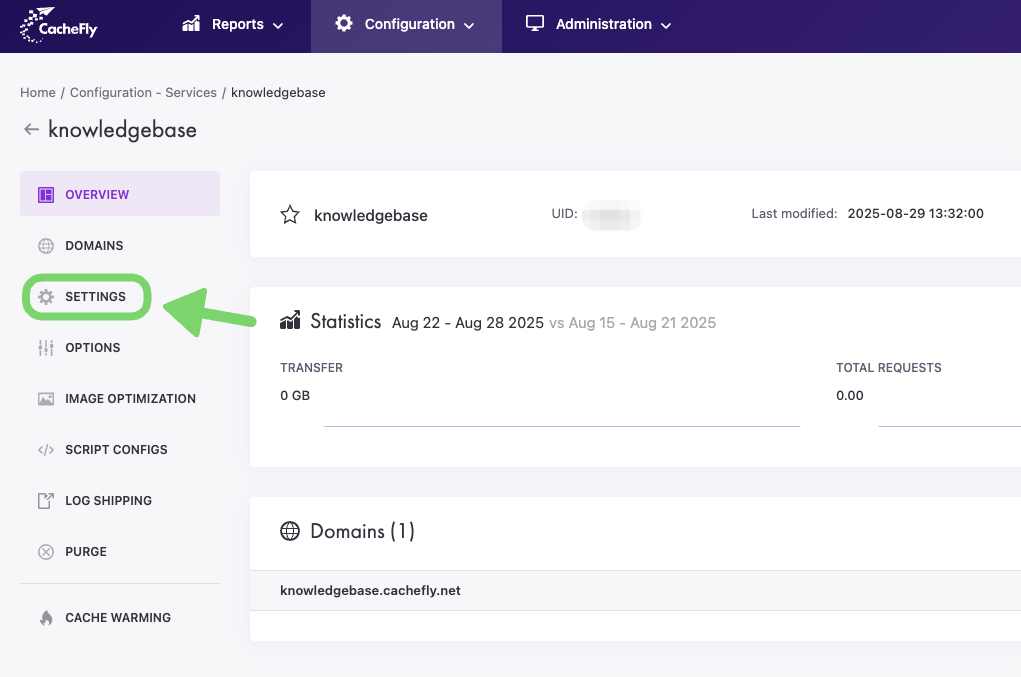1021x677 pixels.
Task: Click the CacheFly logo
Action: [59, 26]
